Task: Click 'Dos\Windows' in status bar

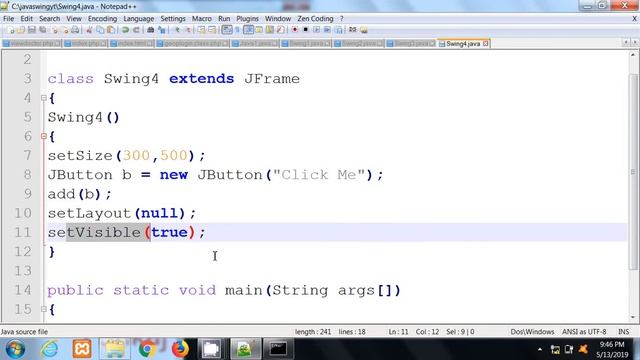Action: (x=532, y=332)
